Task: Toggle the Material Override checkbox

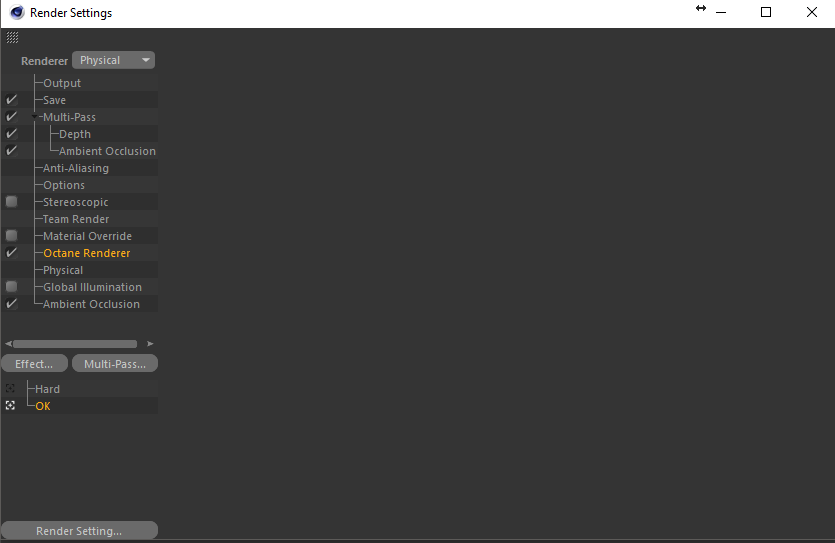Action: pos(11,236)
